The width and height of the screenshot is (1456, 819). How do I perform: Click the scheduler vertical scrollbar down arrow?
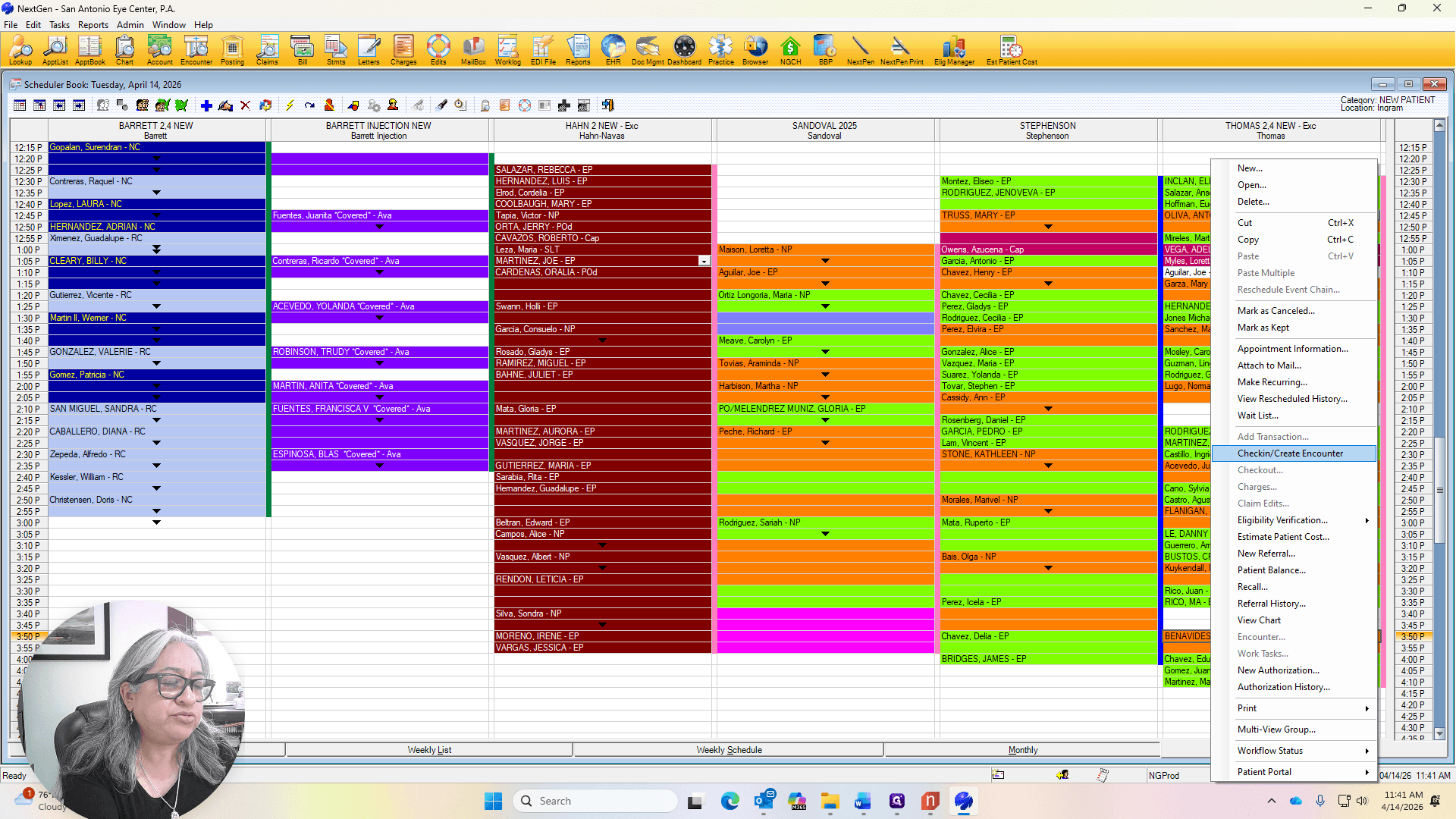pos(1439,733)
